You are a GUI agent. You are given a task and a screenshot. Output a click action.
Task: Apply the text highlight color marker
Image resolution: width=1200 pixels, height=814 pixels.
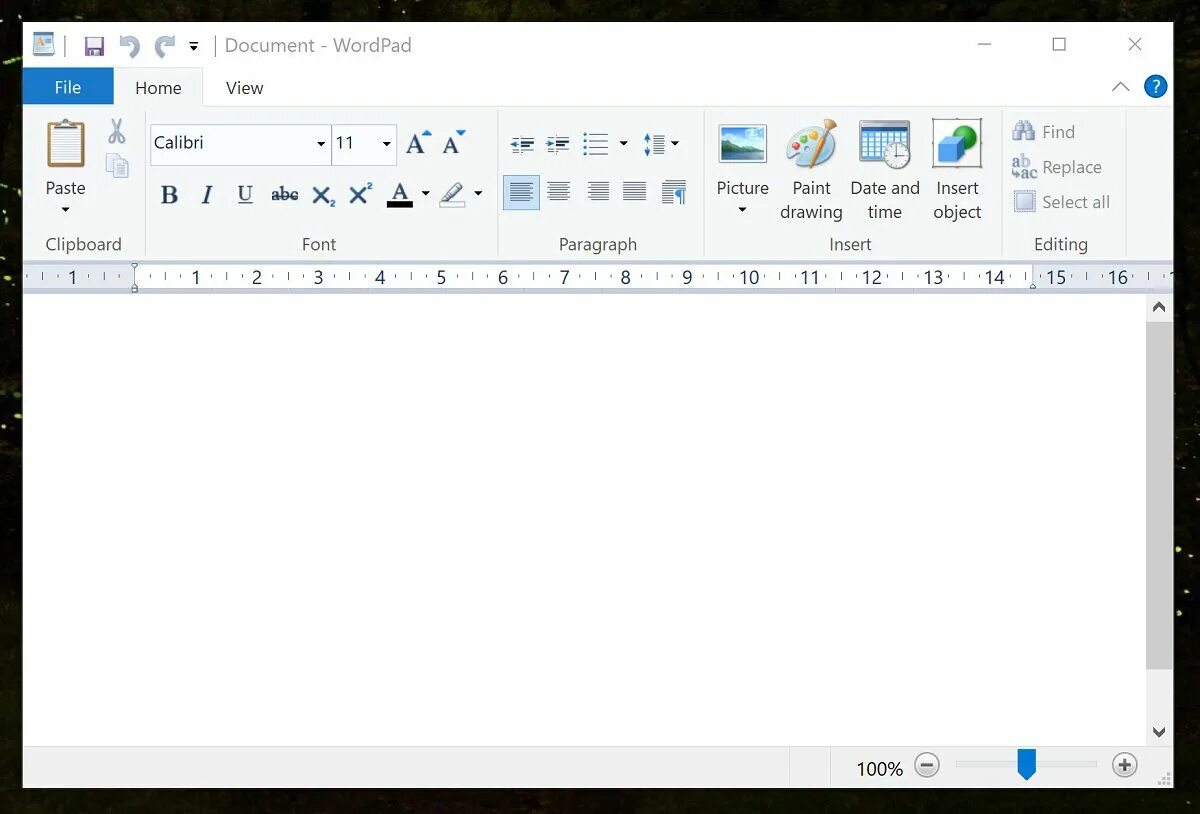point(452,194)
